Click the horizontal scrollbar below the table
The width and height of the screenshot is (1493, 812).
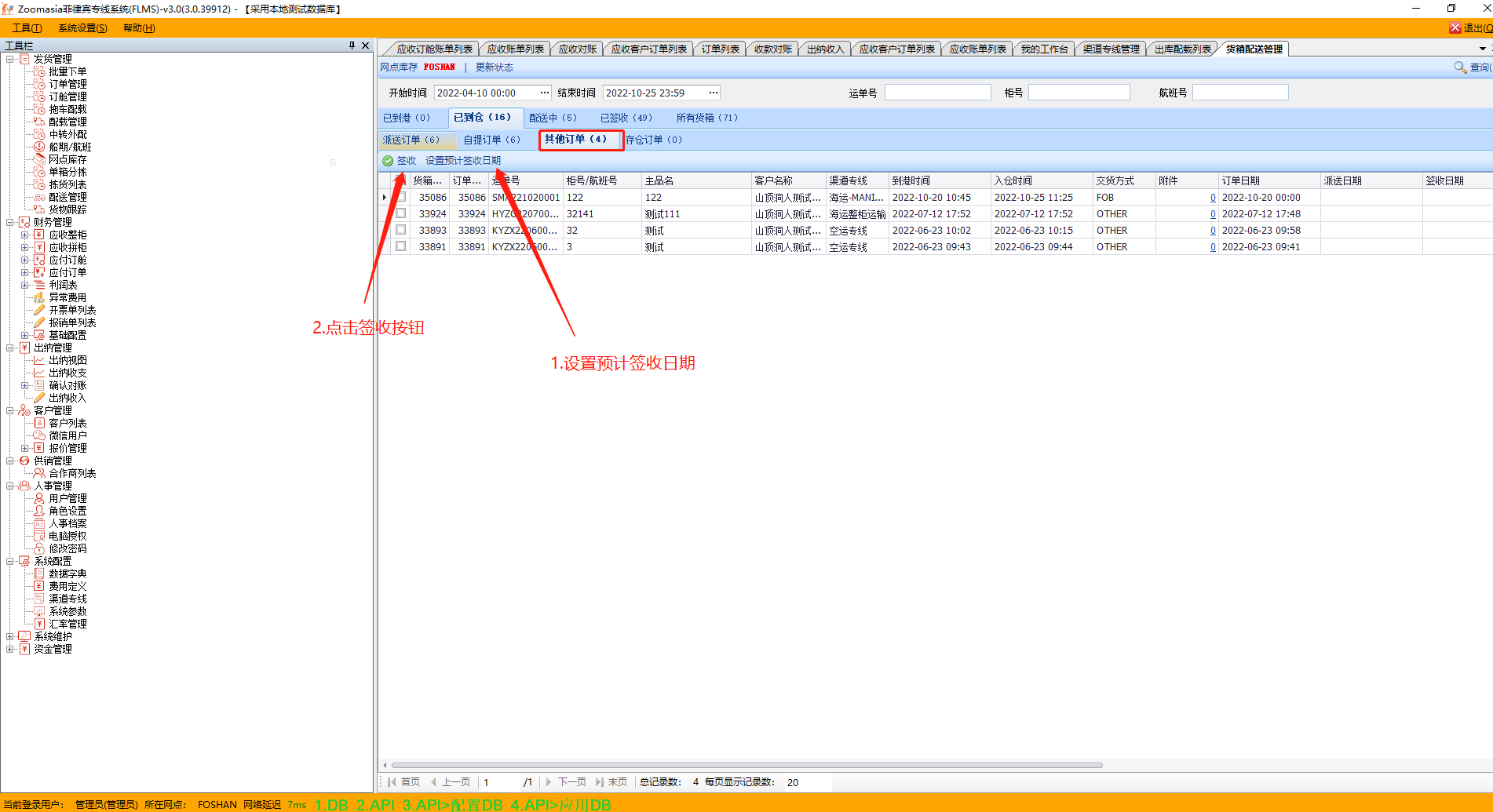pyautogui.click(x=746, y=765)
